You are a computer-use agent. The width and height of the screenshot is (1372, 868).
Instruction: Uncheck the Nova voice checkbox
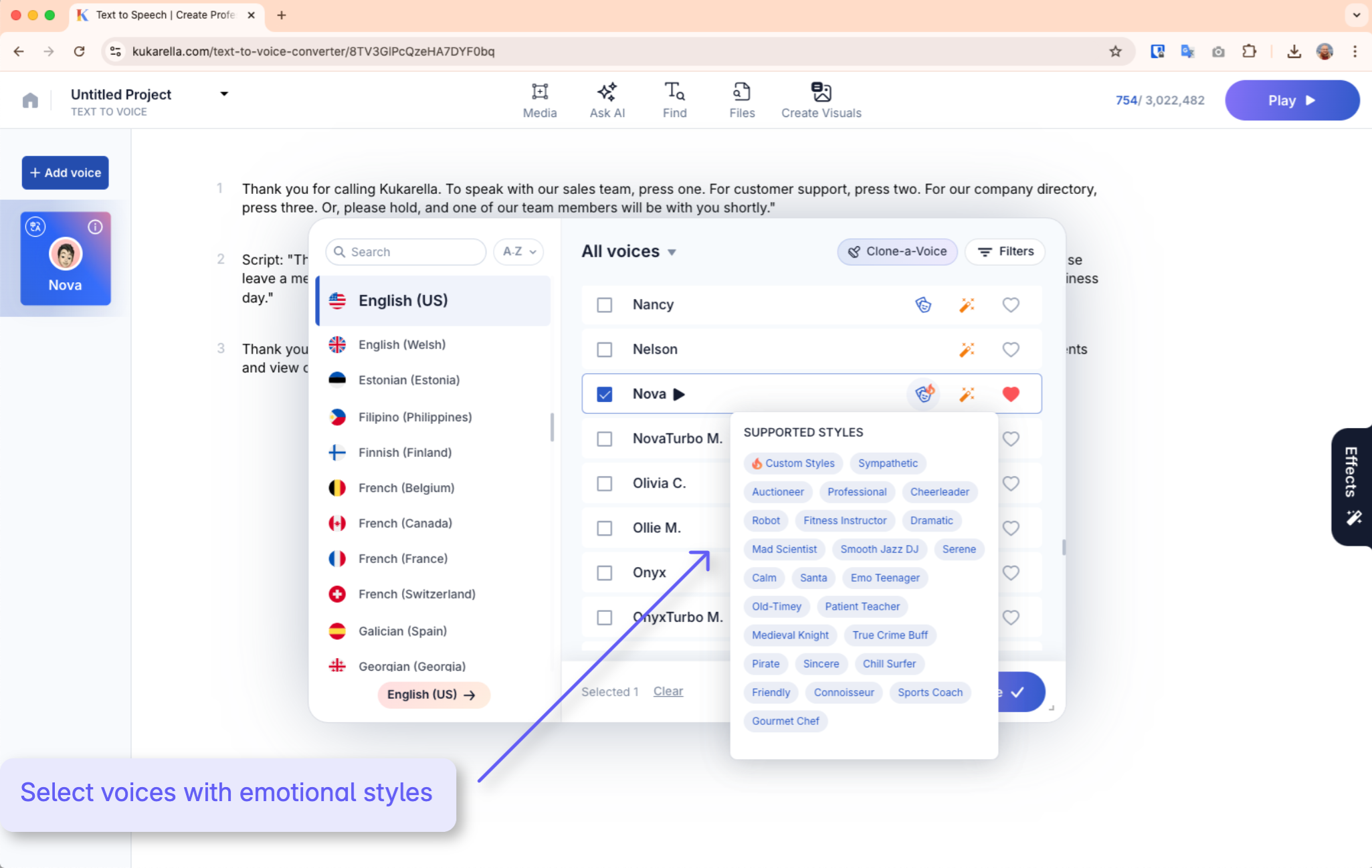click(x=605, y=395)
